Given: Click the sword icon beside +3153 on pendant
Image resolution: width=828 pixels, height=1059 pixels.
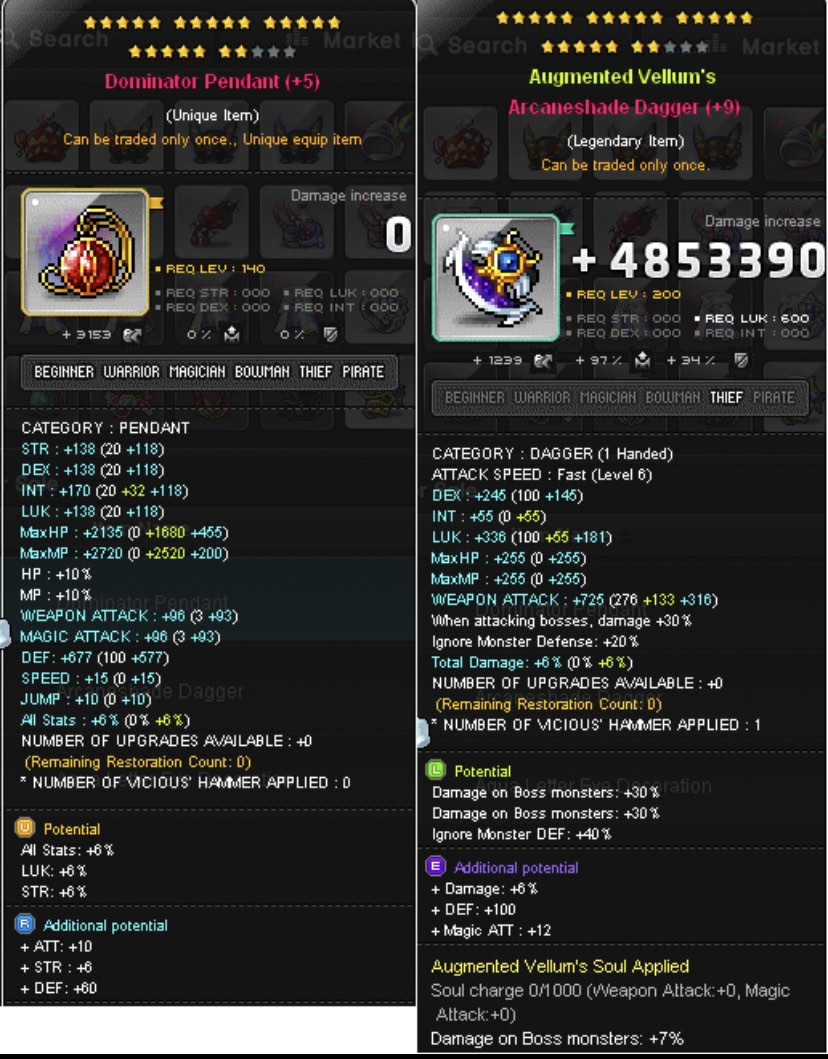Looking at the screenshot, I should coord(132,335).
